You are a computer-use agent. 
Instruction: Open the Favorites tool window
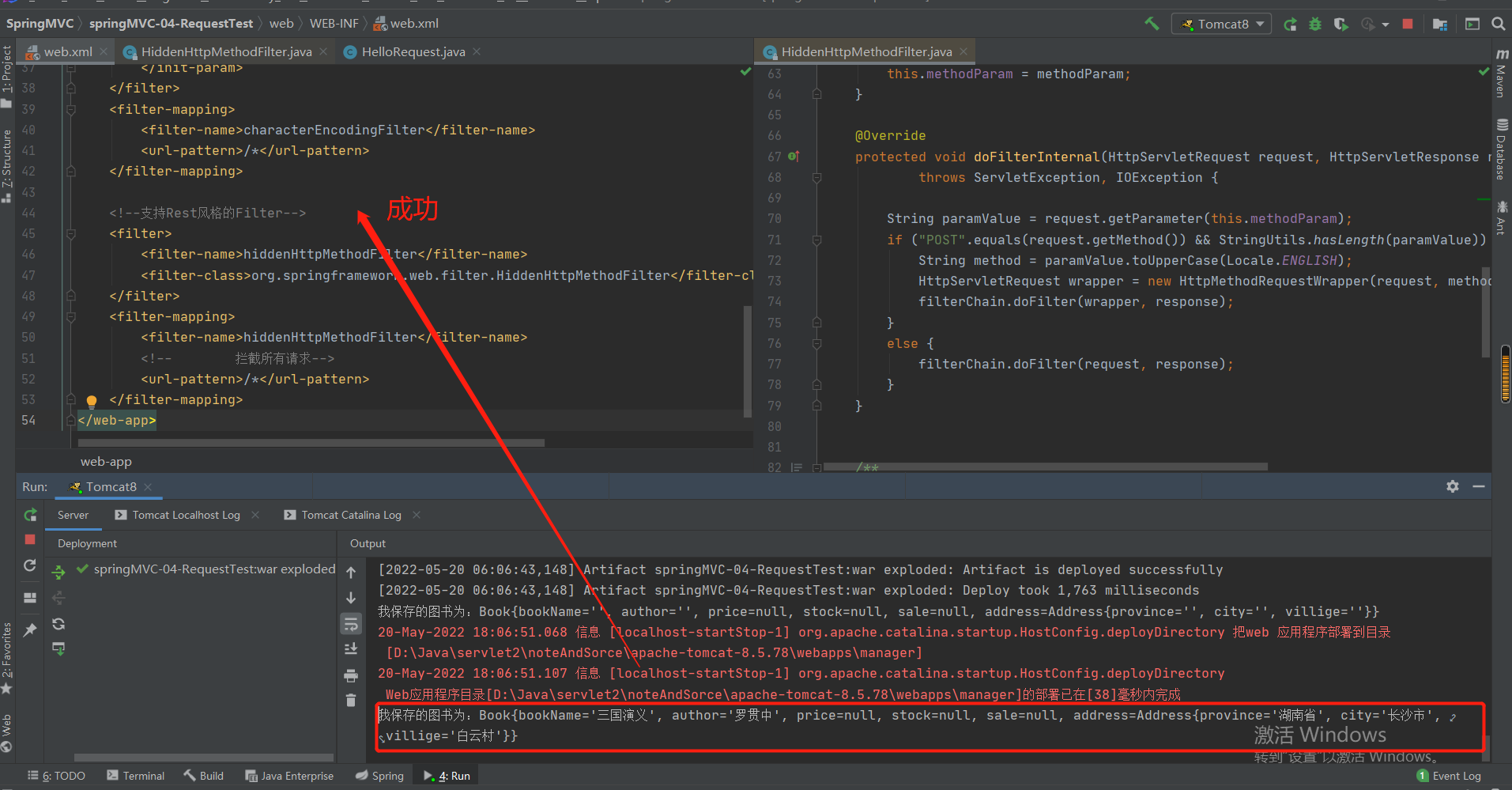(7, 658)
